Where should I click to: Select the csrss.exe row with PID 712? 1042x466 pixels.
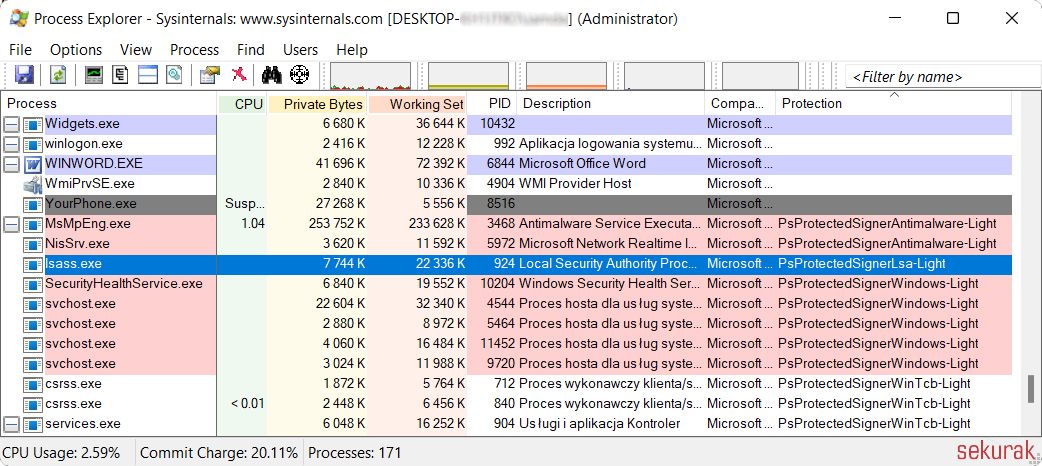click(x=507, y=384)
